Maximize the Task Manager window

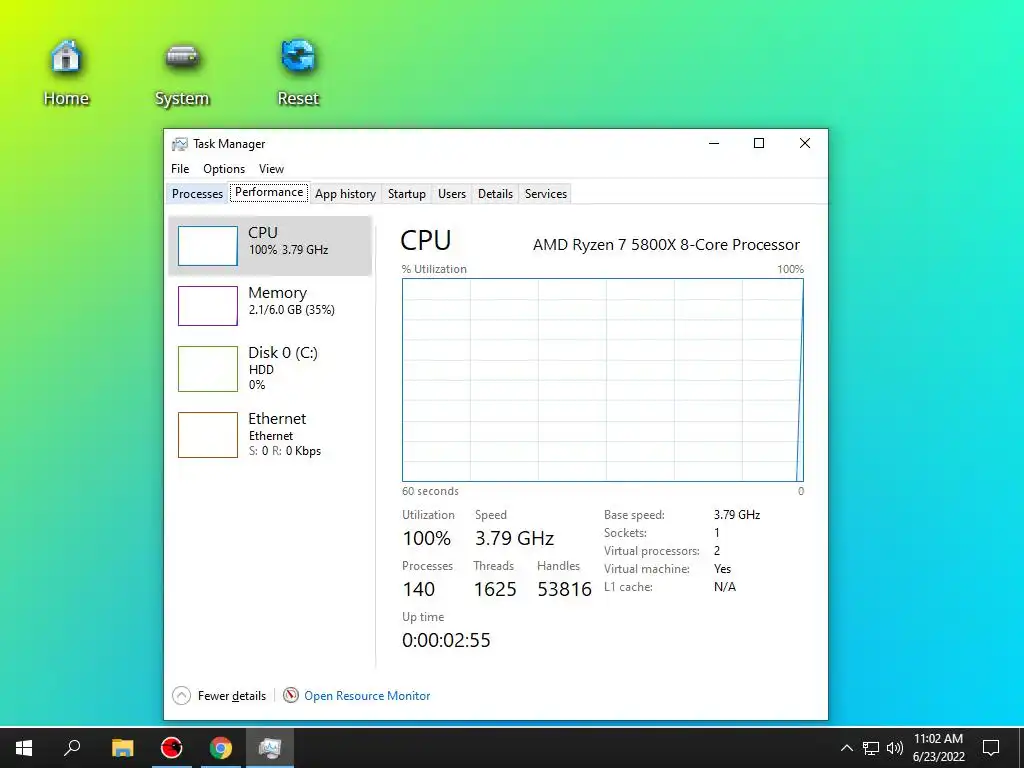click(x=759, y=144)
